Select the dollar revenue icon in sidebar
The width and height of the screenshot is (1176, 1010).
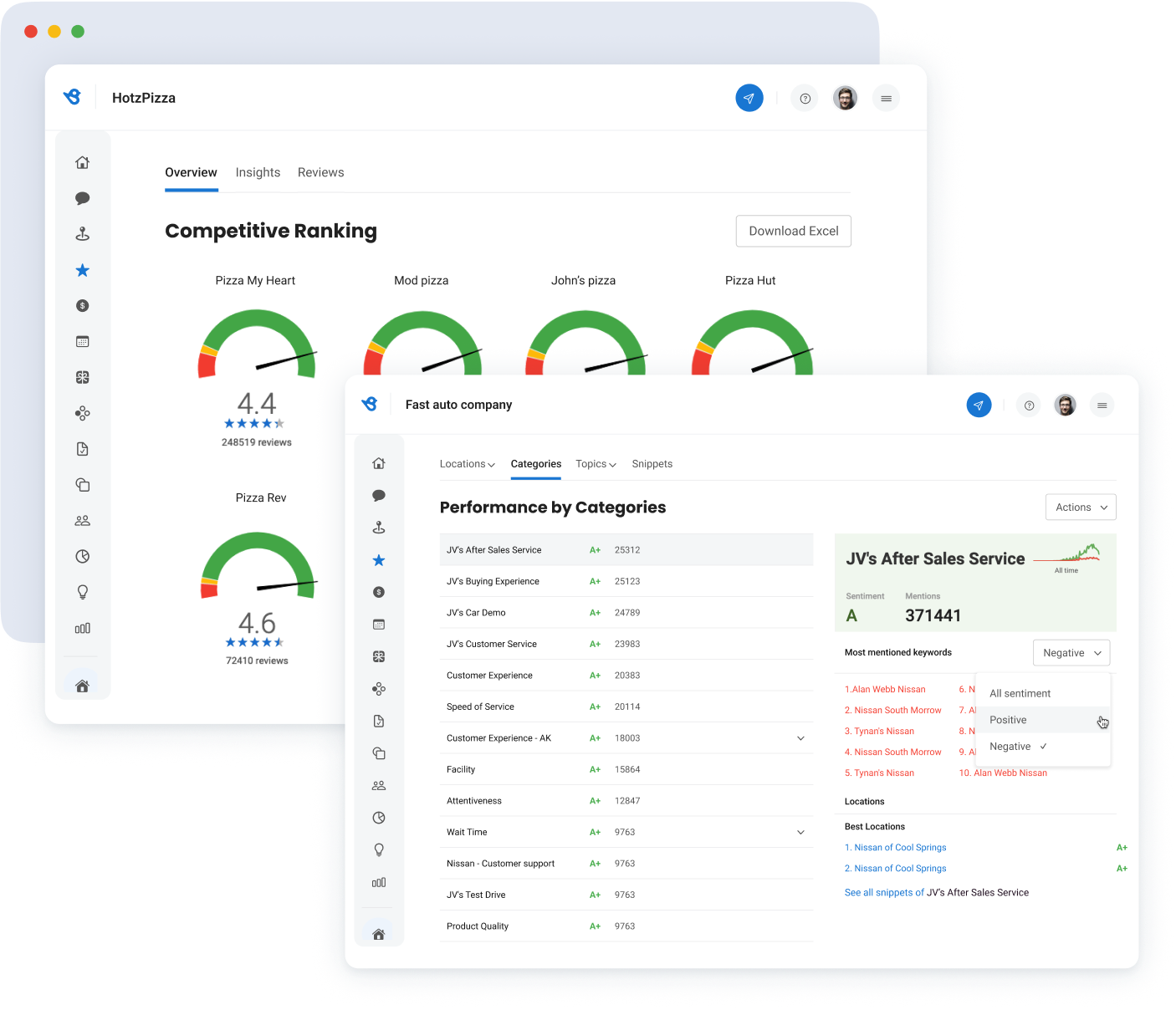point(379,592)
